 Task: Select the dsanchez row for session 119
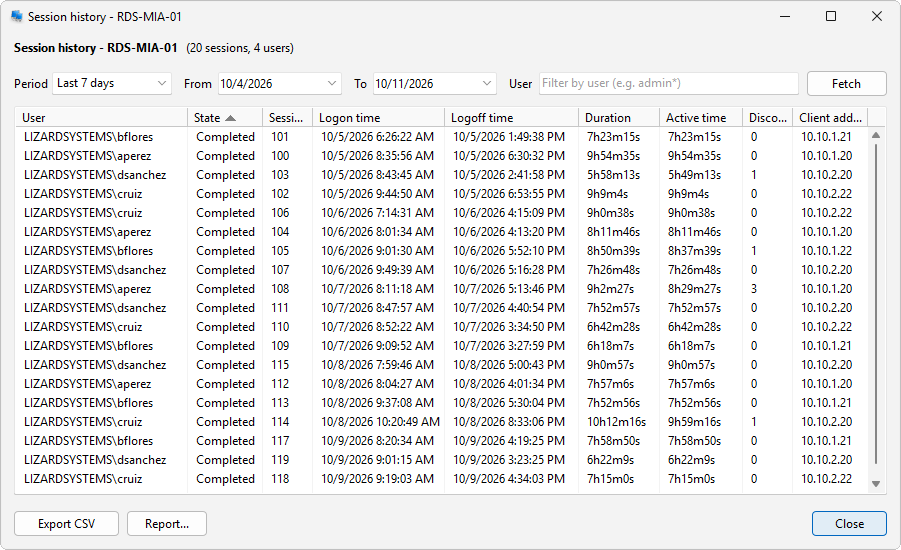click(441, 459)
